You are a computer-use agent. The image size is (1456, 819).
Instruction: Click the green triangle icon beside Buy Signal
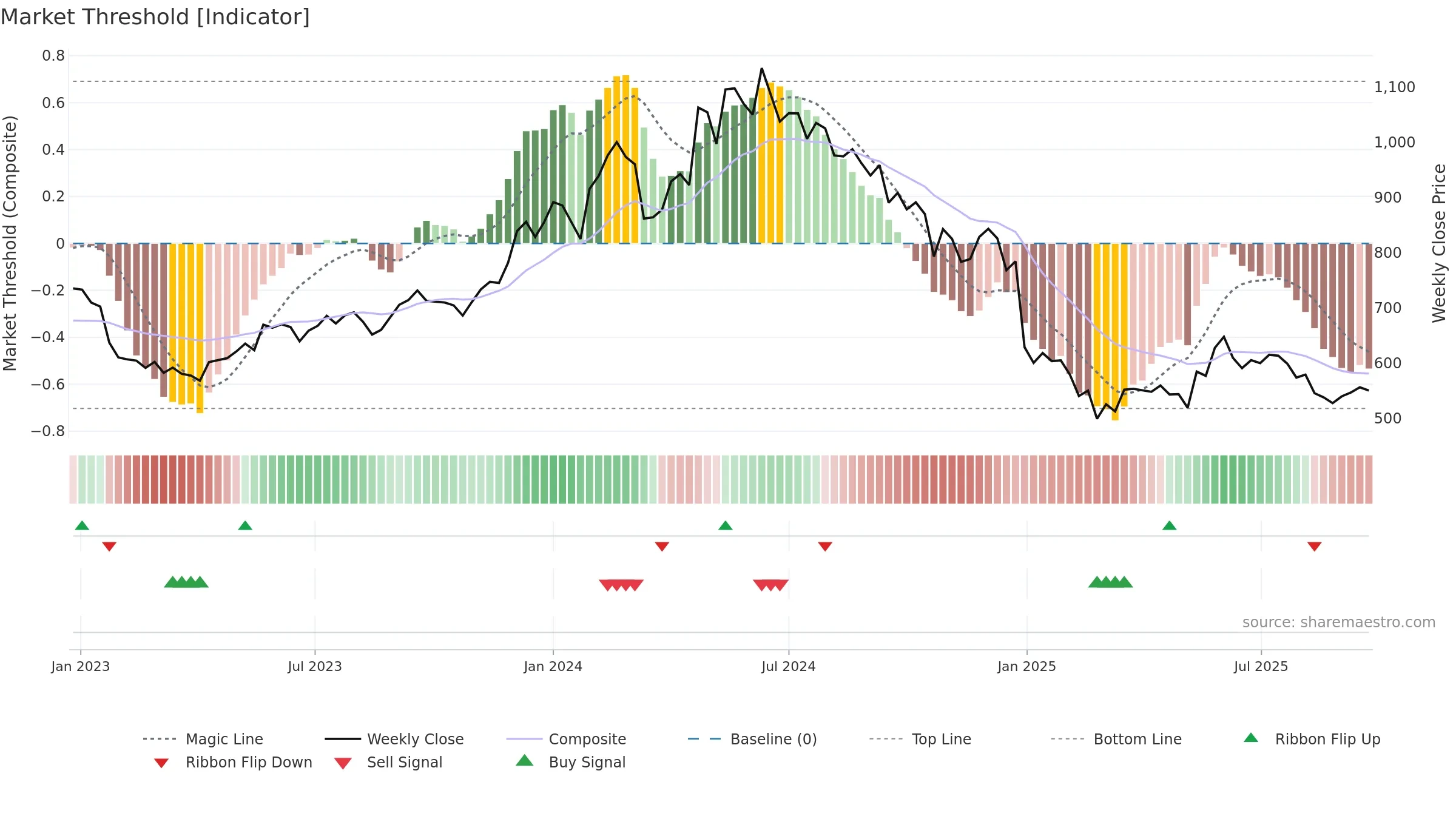tap(525, 760)
